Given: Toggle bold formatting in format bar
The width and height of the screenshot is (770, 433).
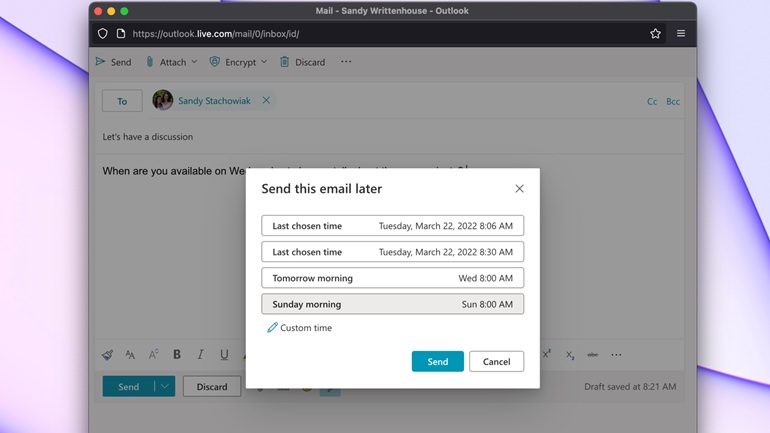Looking at the screenshot, I should (x=177, y=355).
